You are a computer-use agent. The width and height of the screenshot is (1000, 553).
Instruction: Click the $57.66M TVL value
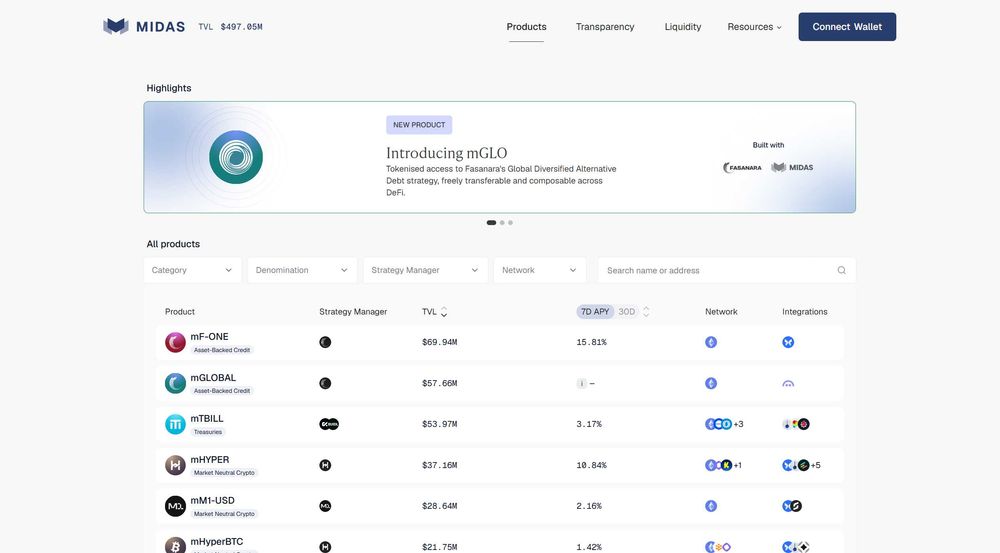(439, 383)
